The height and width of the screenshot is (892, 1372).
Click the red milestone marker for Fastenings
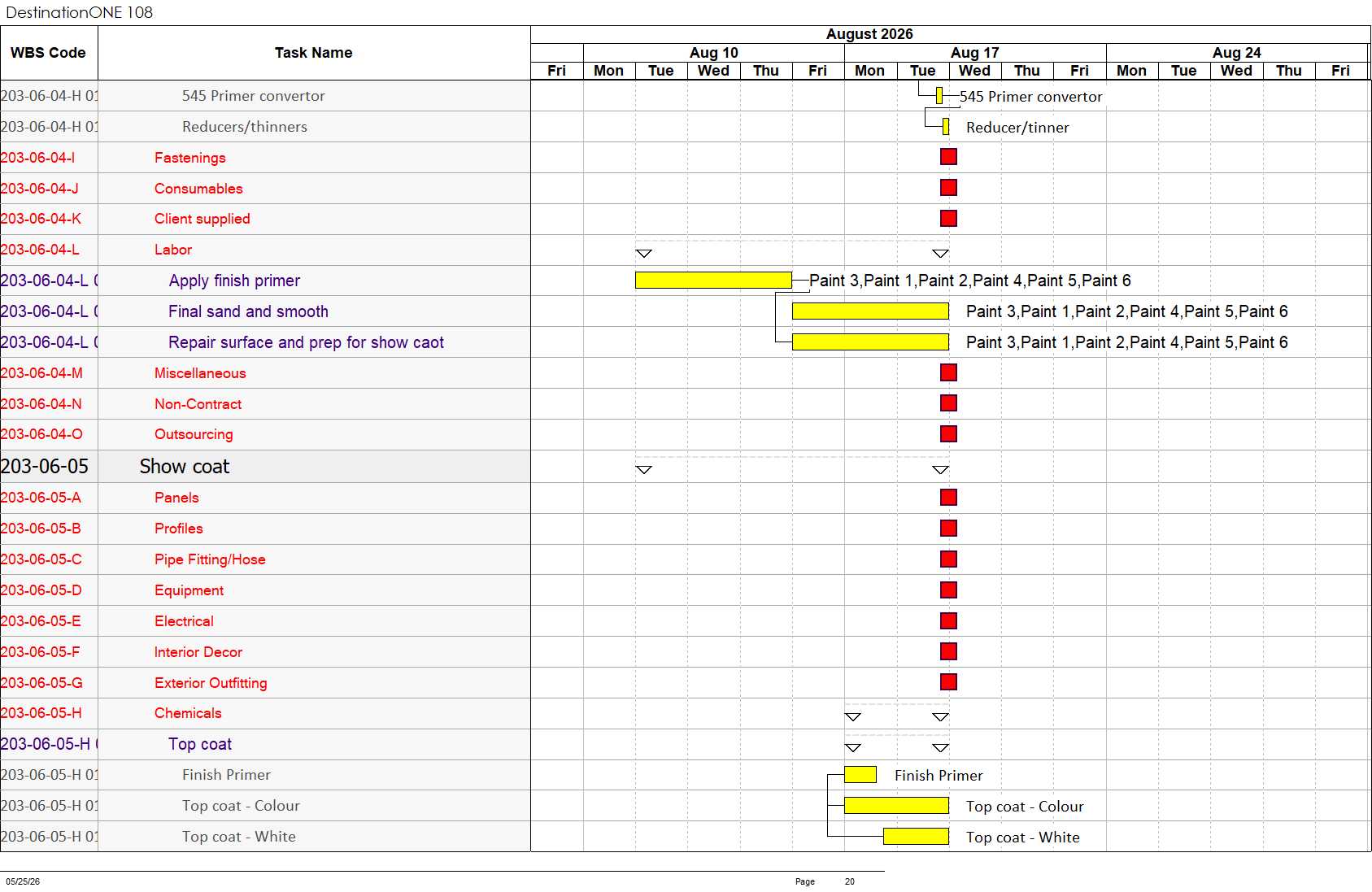click(948, 157)
